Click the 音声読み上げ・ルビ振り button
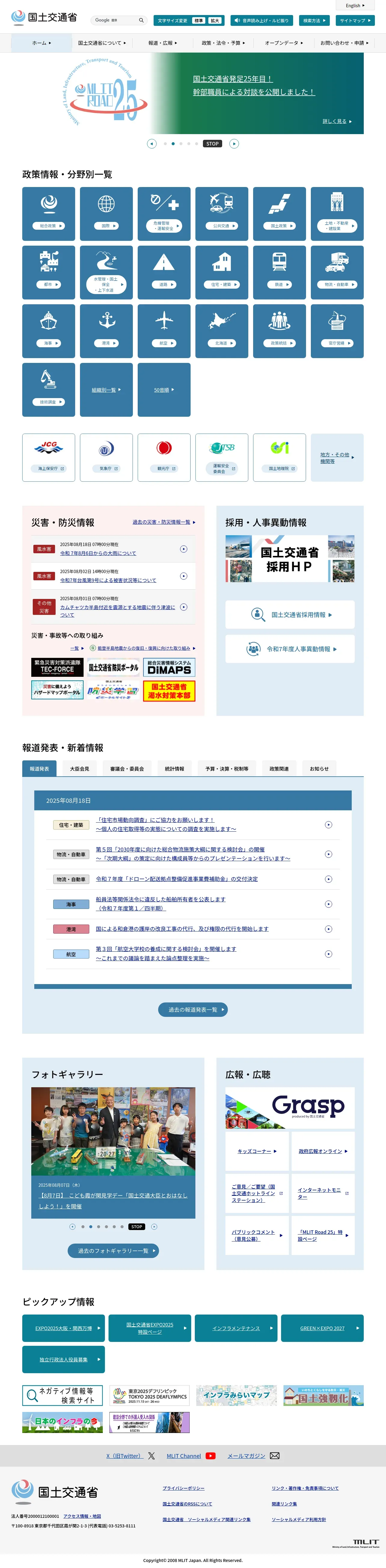The width and height of the screenshot is (386, 1568). [x=261, y=21]
